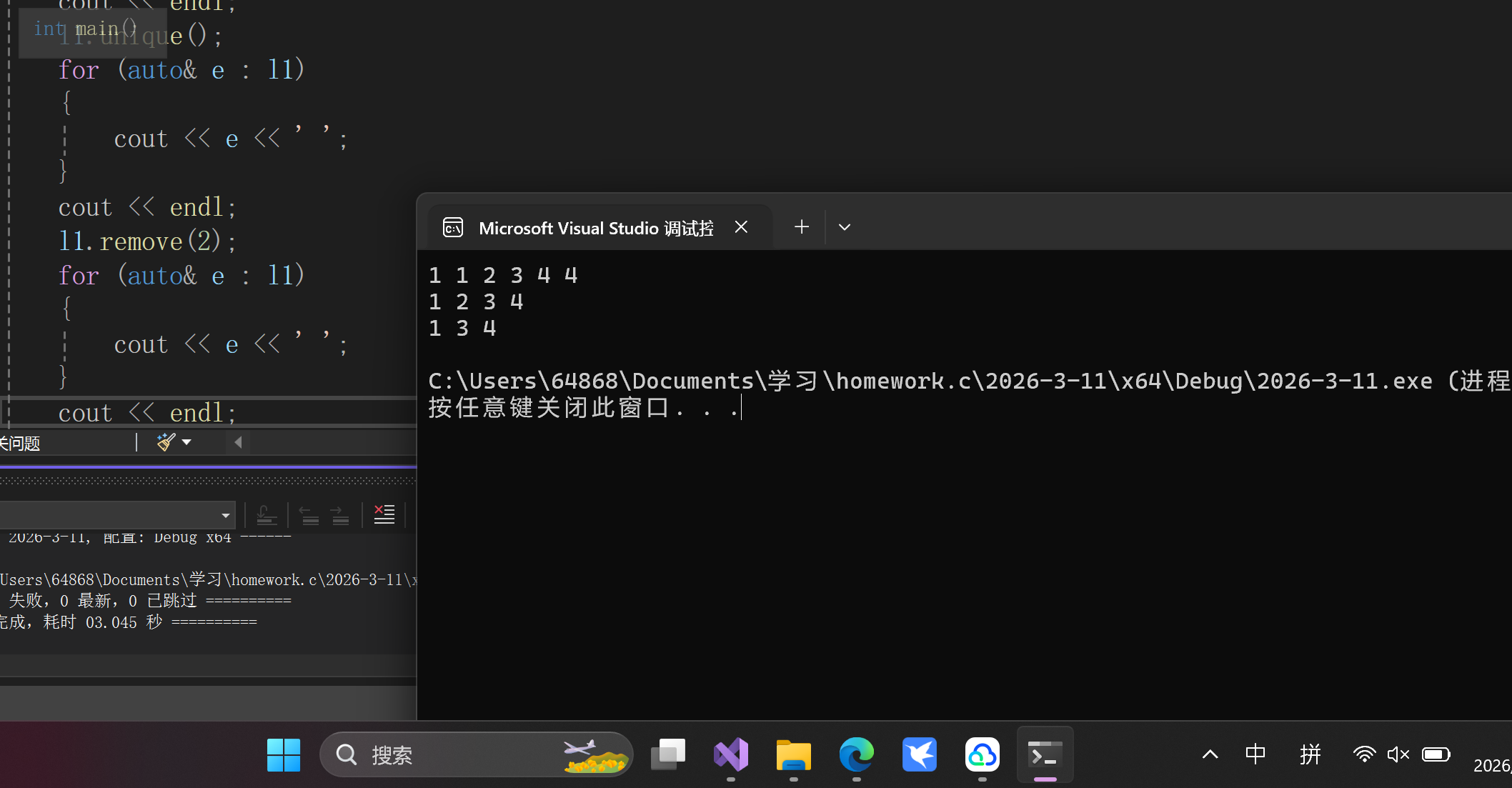Close the debug console tab
The height and width of the screenshot is (788, 1512).
742,227
